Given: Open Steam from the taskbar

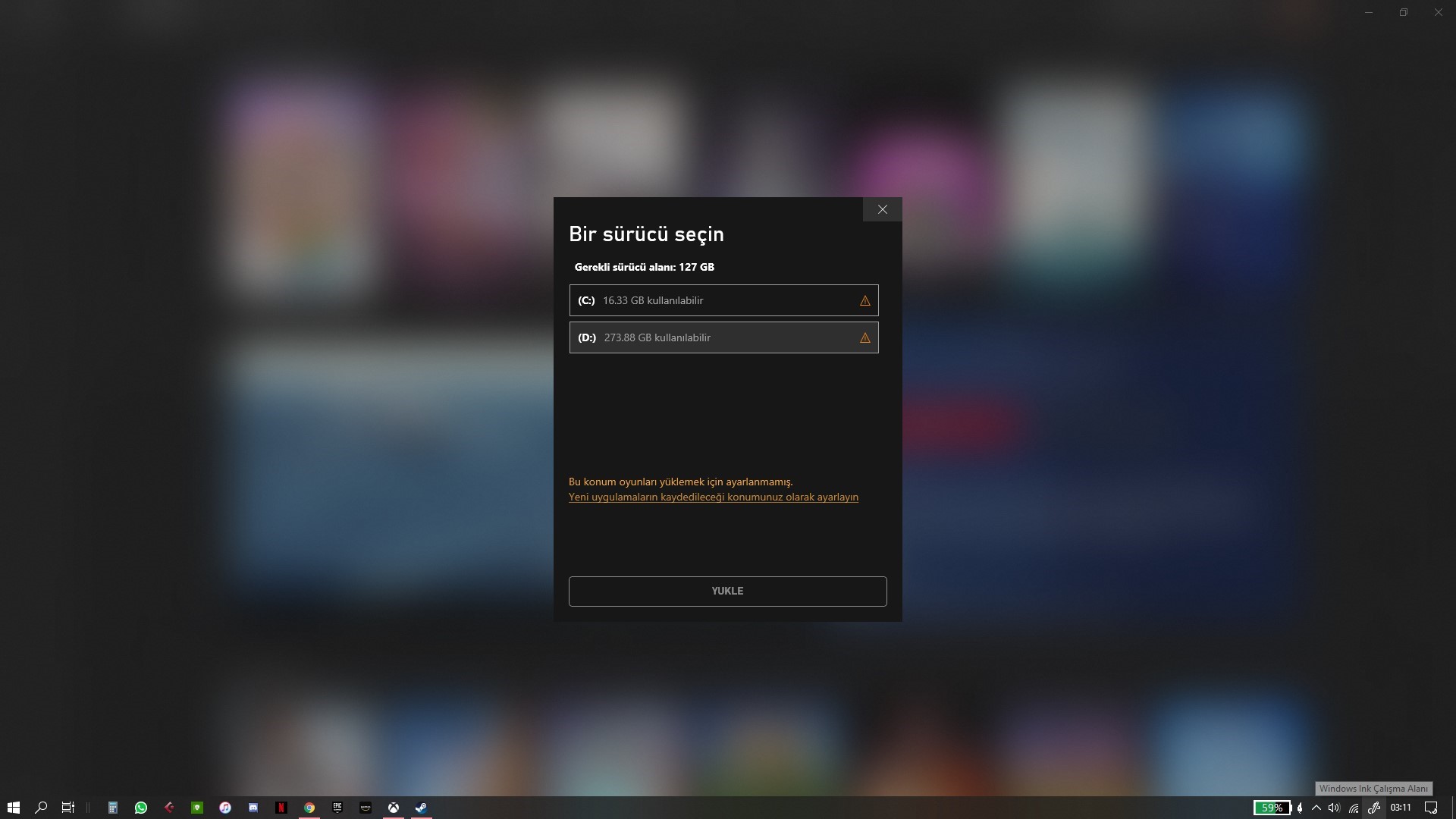Looking at the screenshot, I should pyautogui.click(x=422, y=808).
